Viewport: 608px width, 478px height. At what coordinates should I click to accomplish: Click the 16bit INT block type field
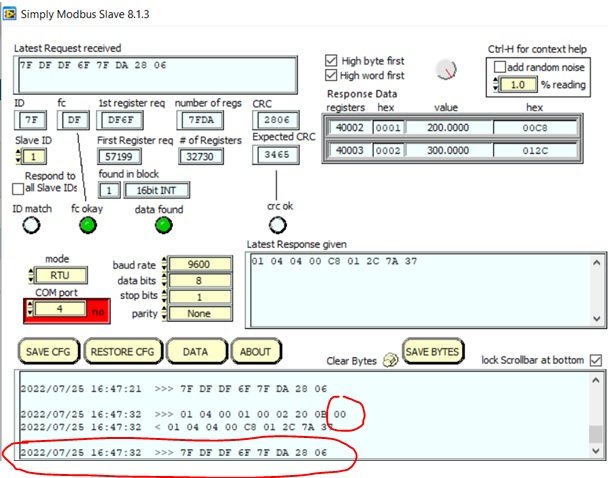pyautogui.click(x=157, y=190)
